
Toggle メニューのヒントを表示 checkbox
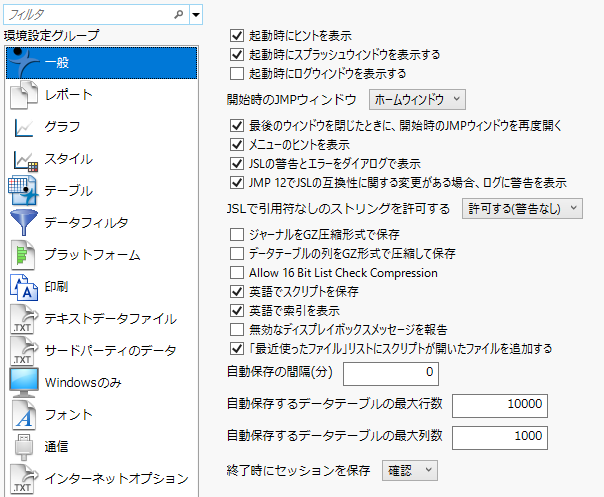[237, 144]
